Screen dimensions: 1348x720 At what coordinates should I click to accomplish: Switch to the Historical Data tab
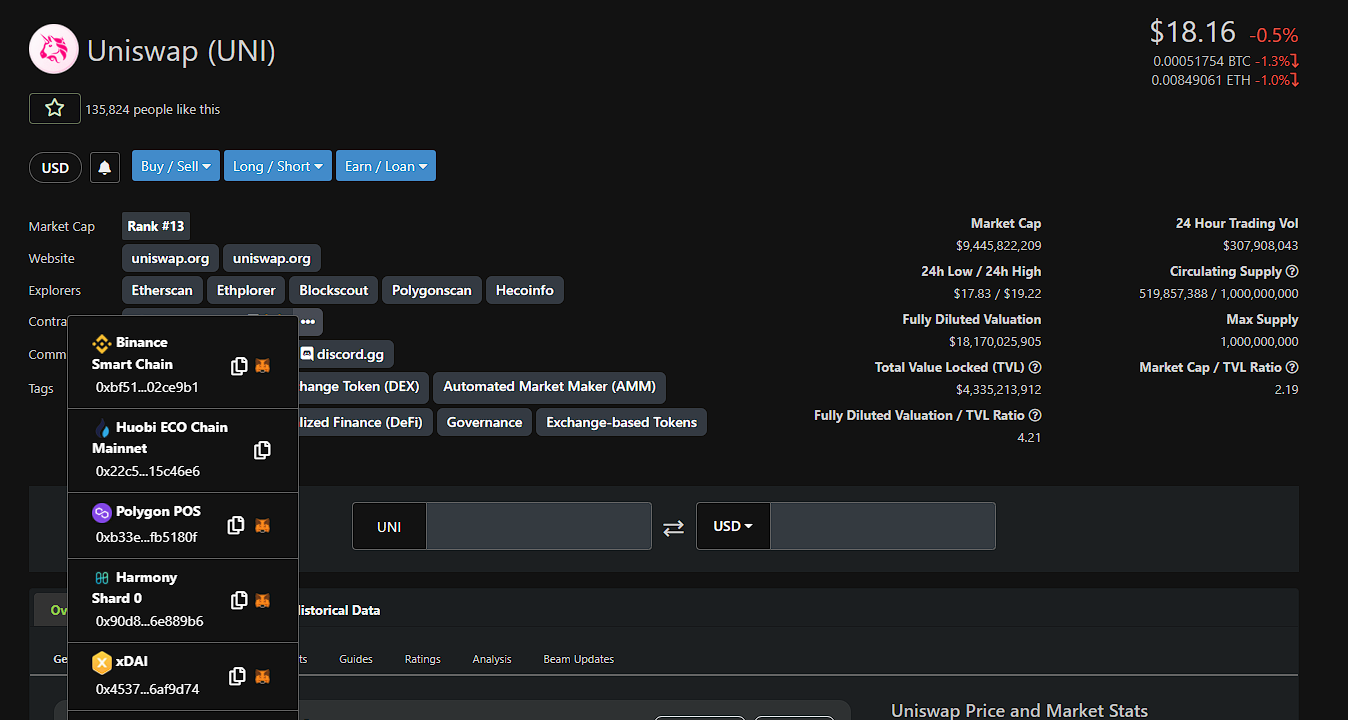[x=339, y=610]
